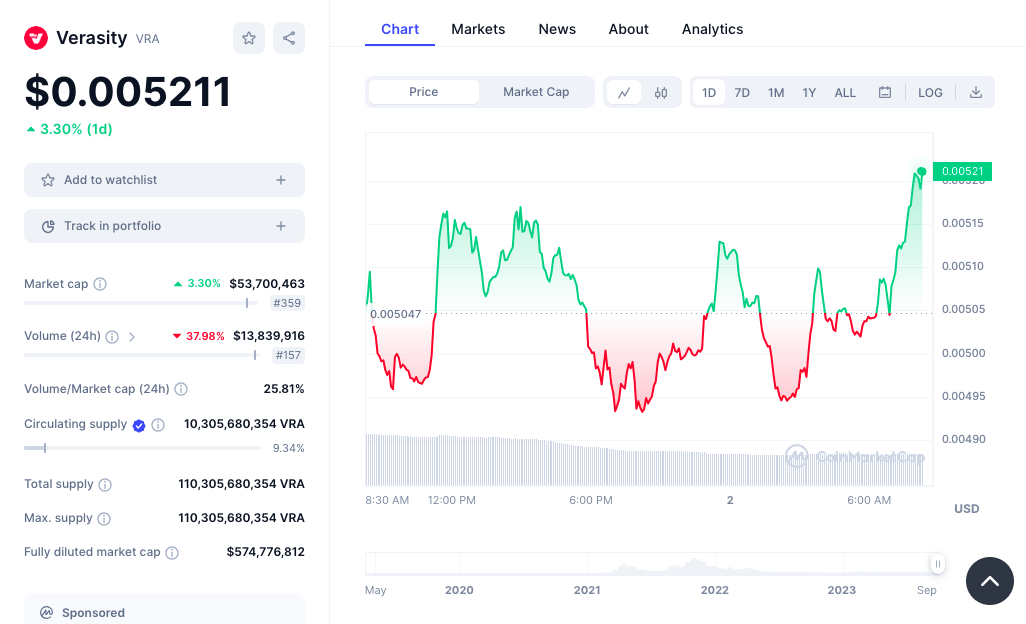
Task: Click the 0.00521 current price label
Action: [x=962, y=171]
